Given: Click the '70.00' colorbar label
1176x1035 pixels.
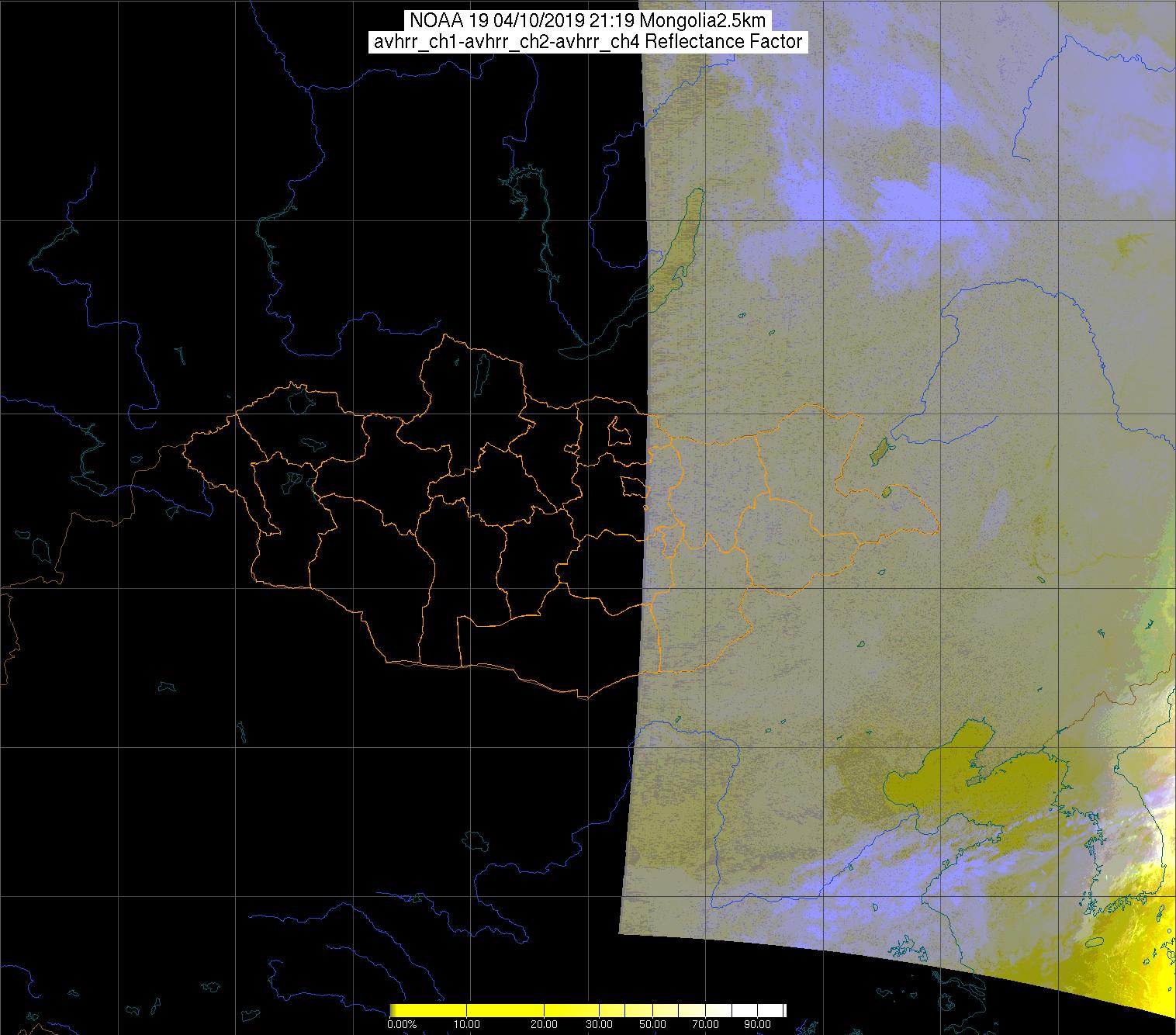Looking at the screenshot, I should point(704,1024).
